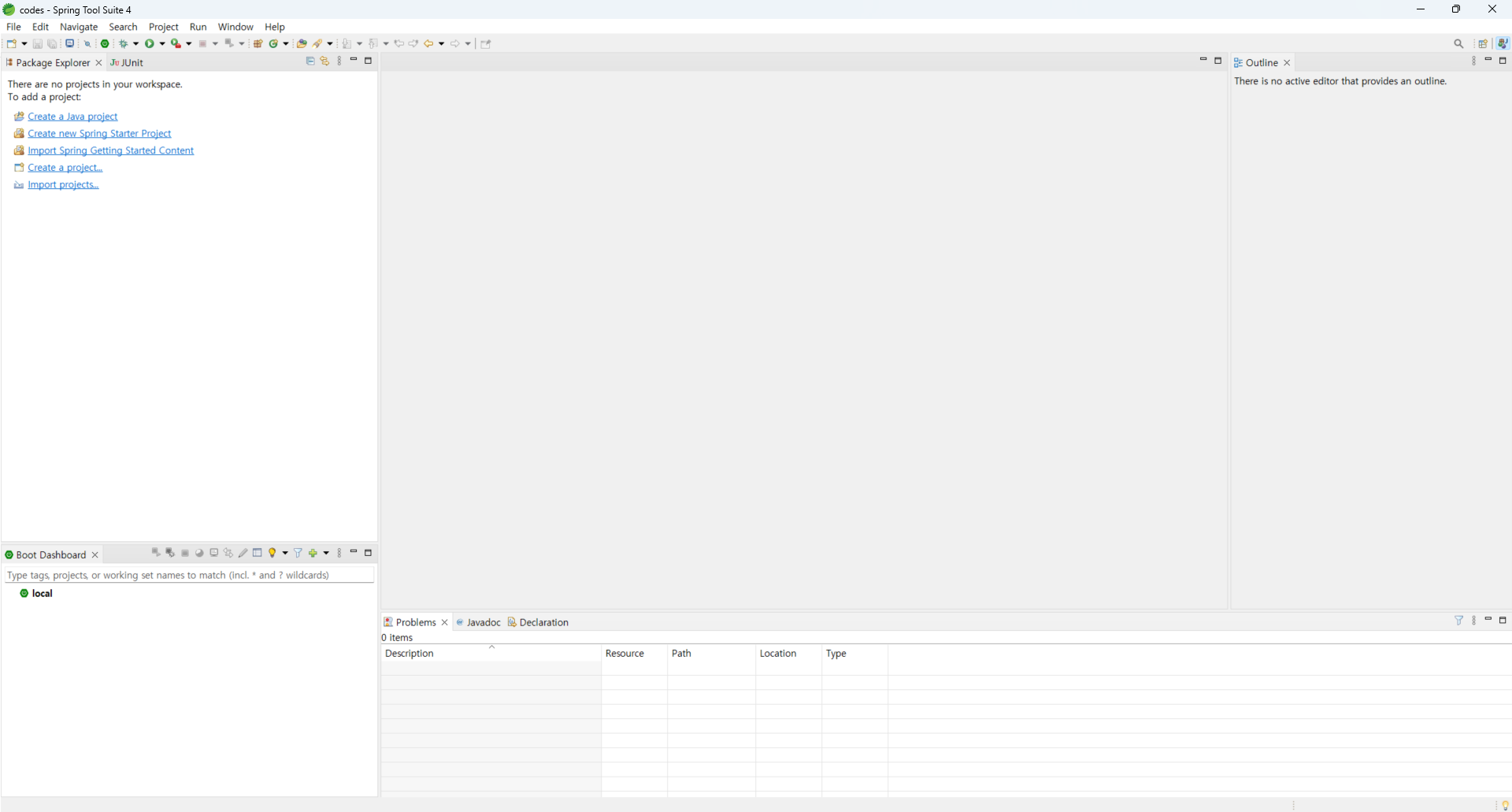
Task: Click the Import projects... link
Action: 63,185
